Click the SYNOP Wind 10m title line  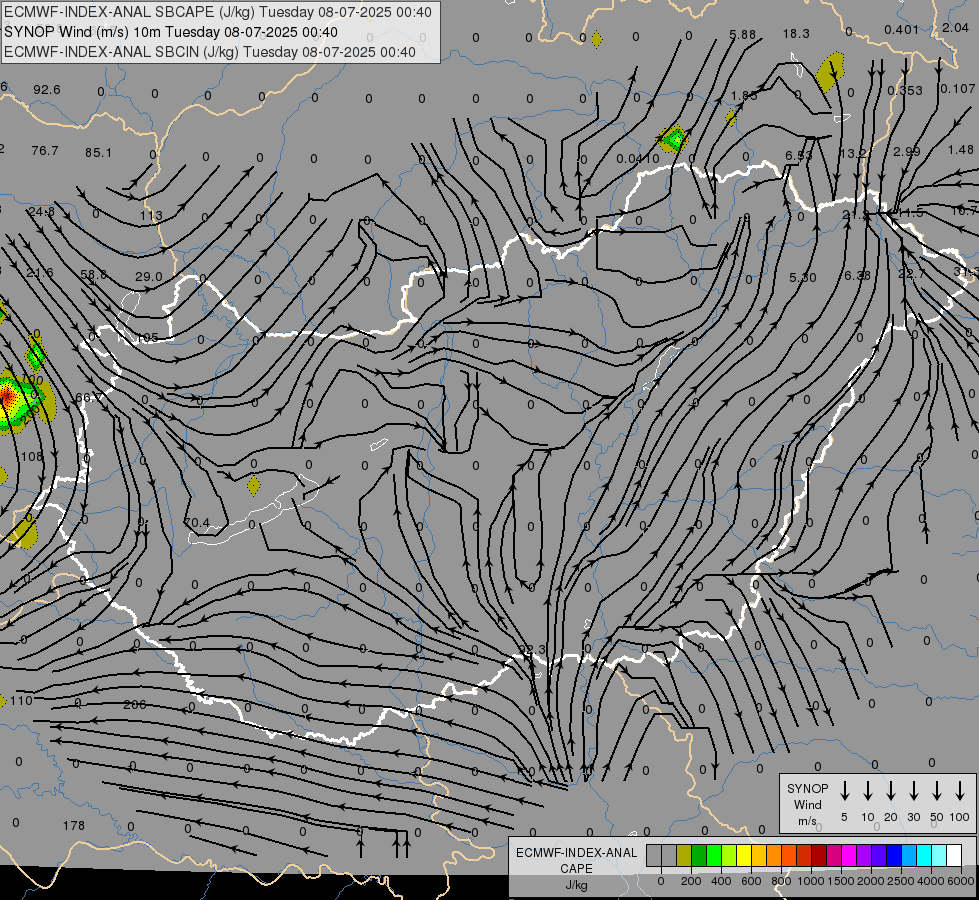[x=171, y=32]
